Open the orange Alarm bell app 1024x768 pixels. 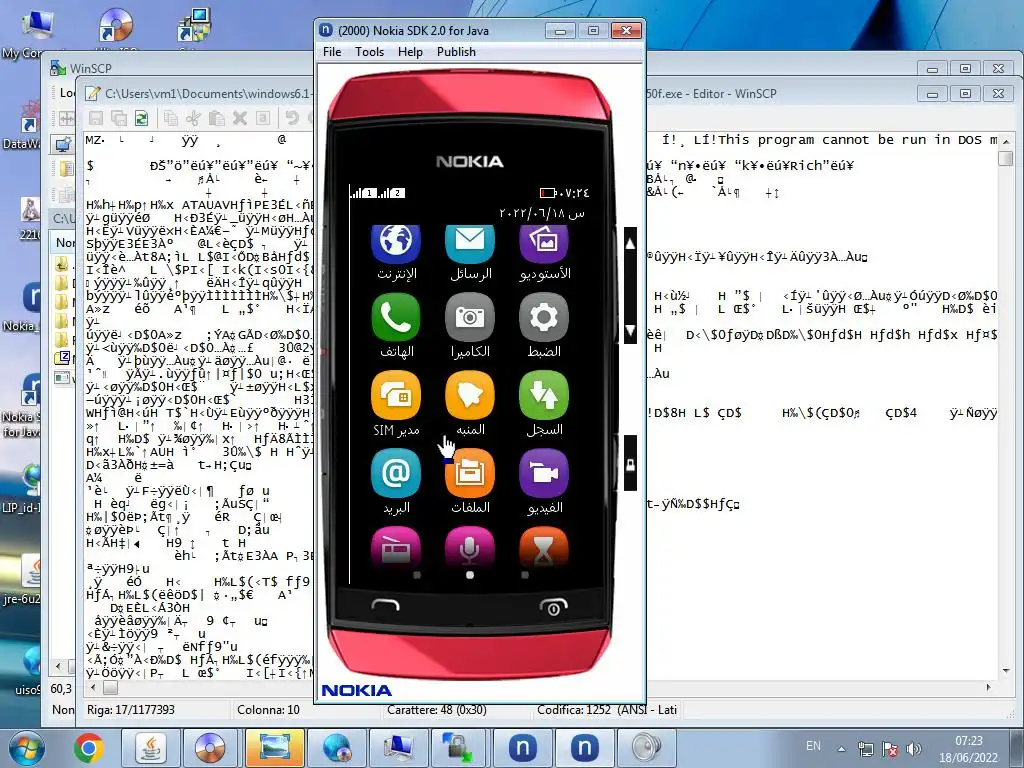tap(470, 395)
